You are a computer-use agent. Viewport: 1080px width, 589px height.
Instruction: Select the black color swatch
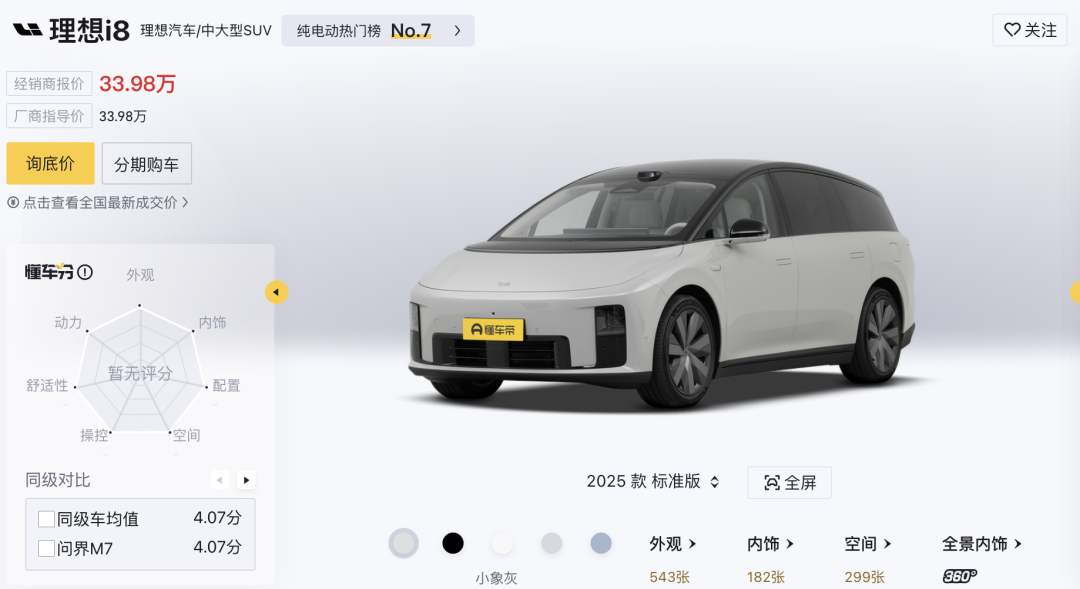[453, 543]
